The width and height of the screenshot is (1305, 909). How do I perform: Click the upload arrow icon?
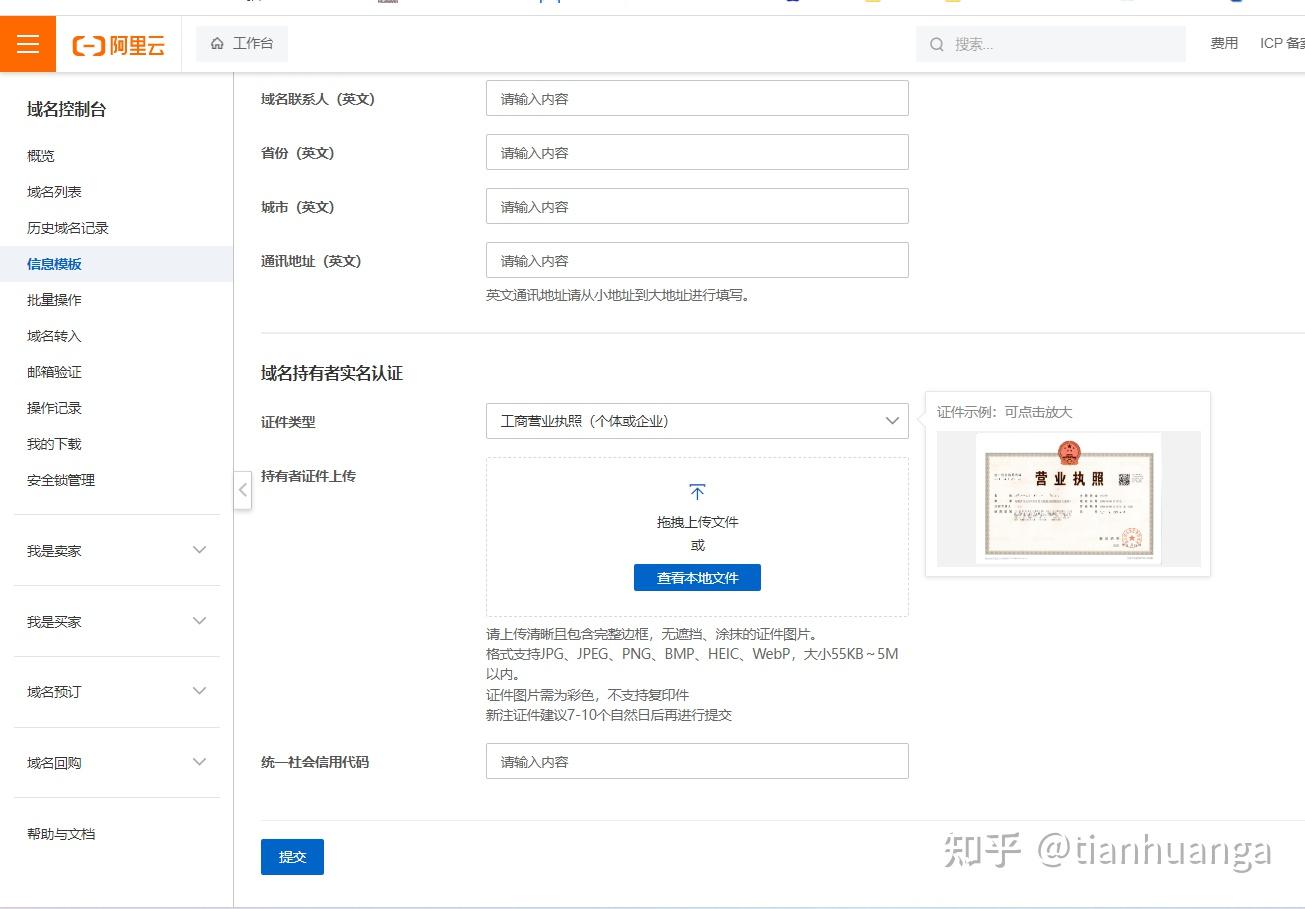(x=697, y=492)
